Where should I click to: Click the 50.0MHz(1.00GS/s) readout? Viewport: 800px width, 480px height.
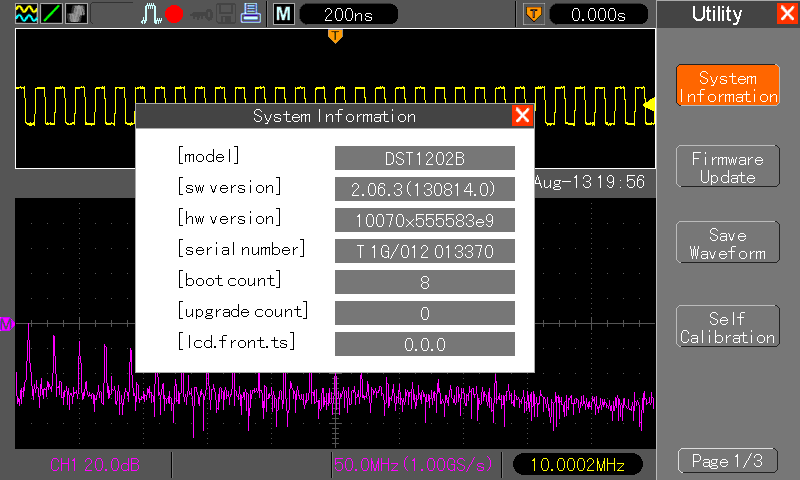coord(414,464)
